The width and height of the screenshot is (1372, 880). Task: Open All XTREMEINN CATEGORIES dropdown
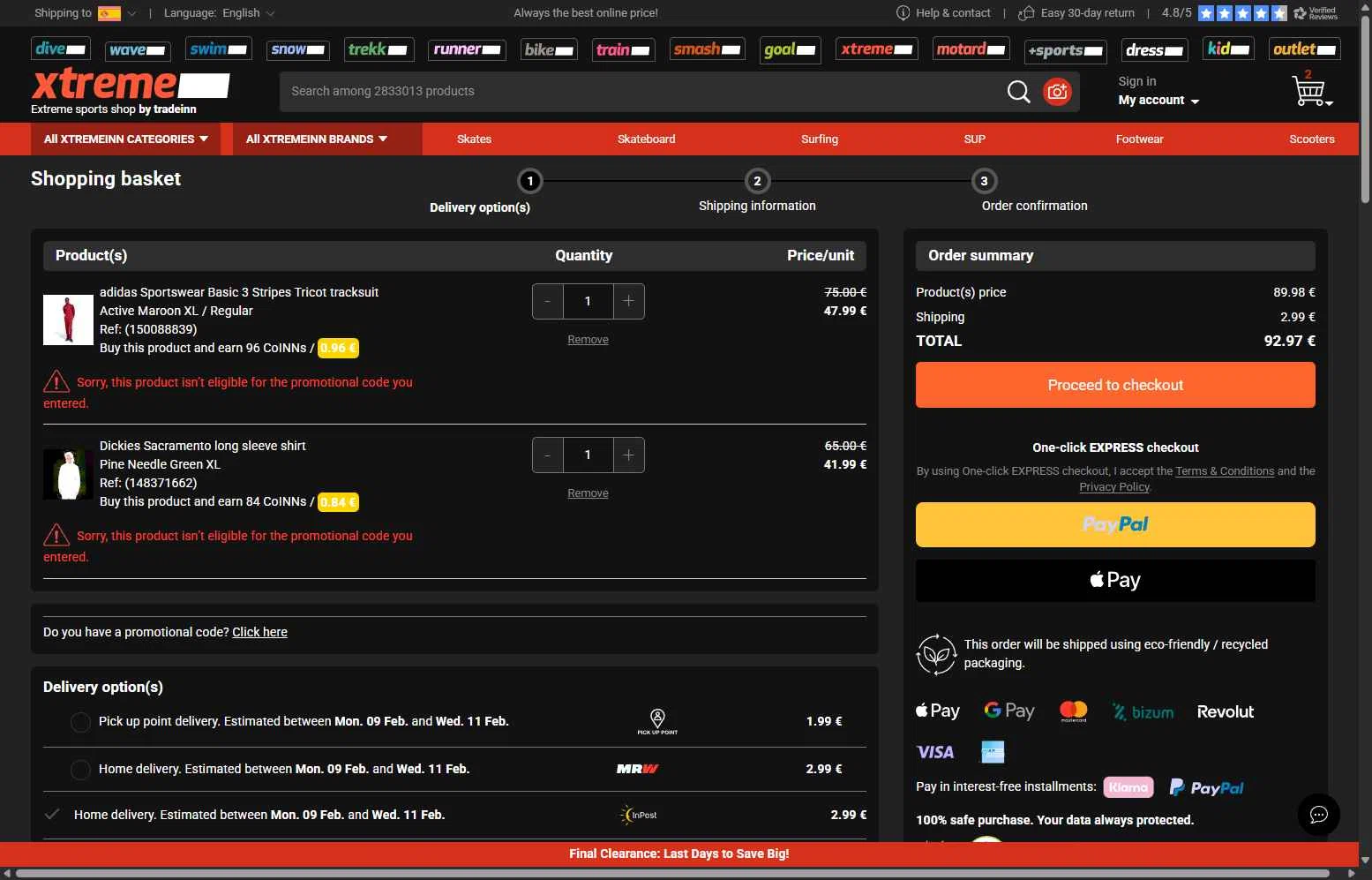[125, 139]
